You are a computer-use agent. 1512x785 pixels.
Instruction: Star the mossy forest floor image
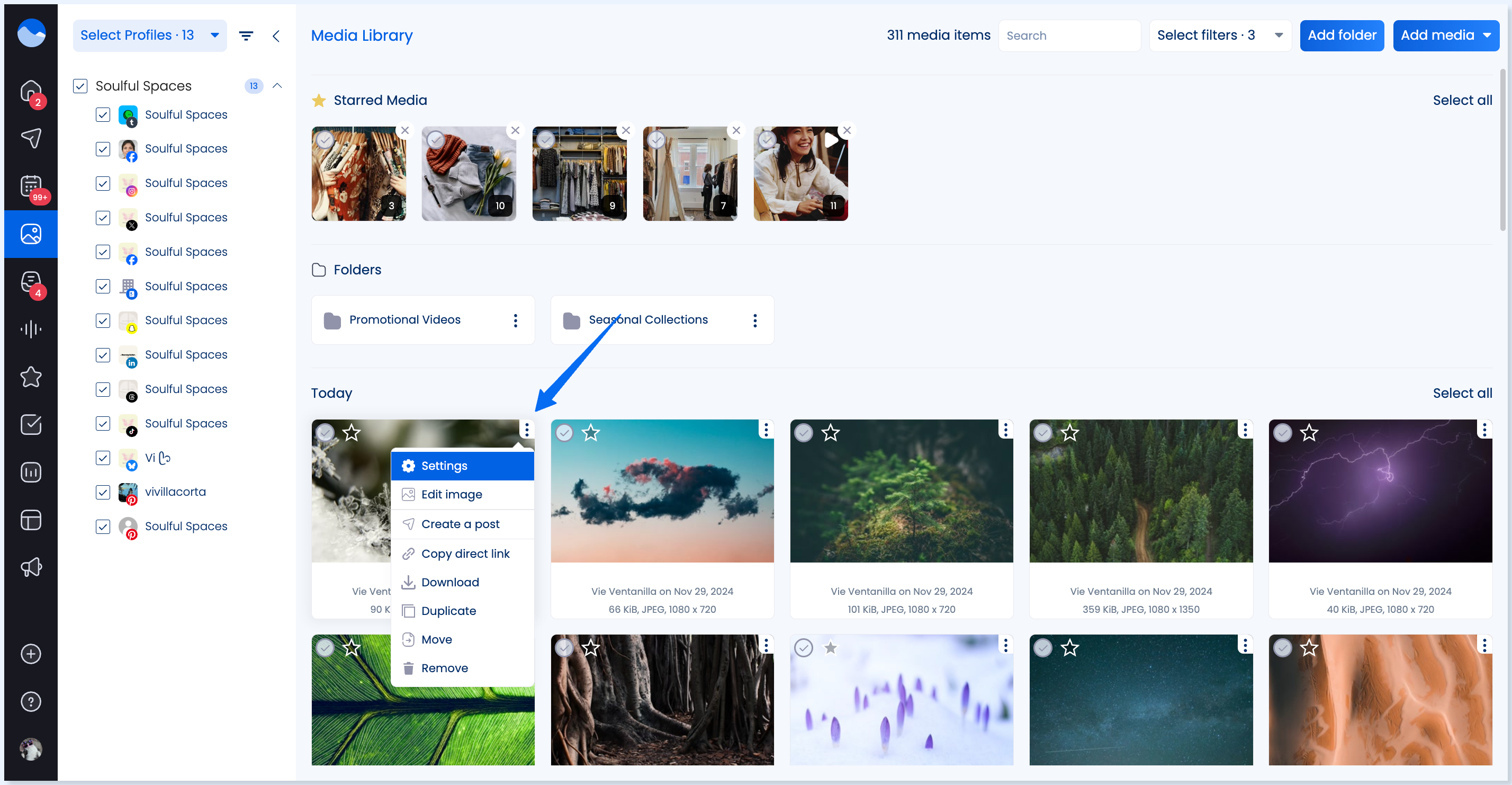click(x=831, y=433)
